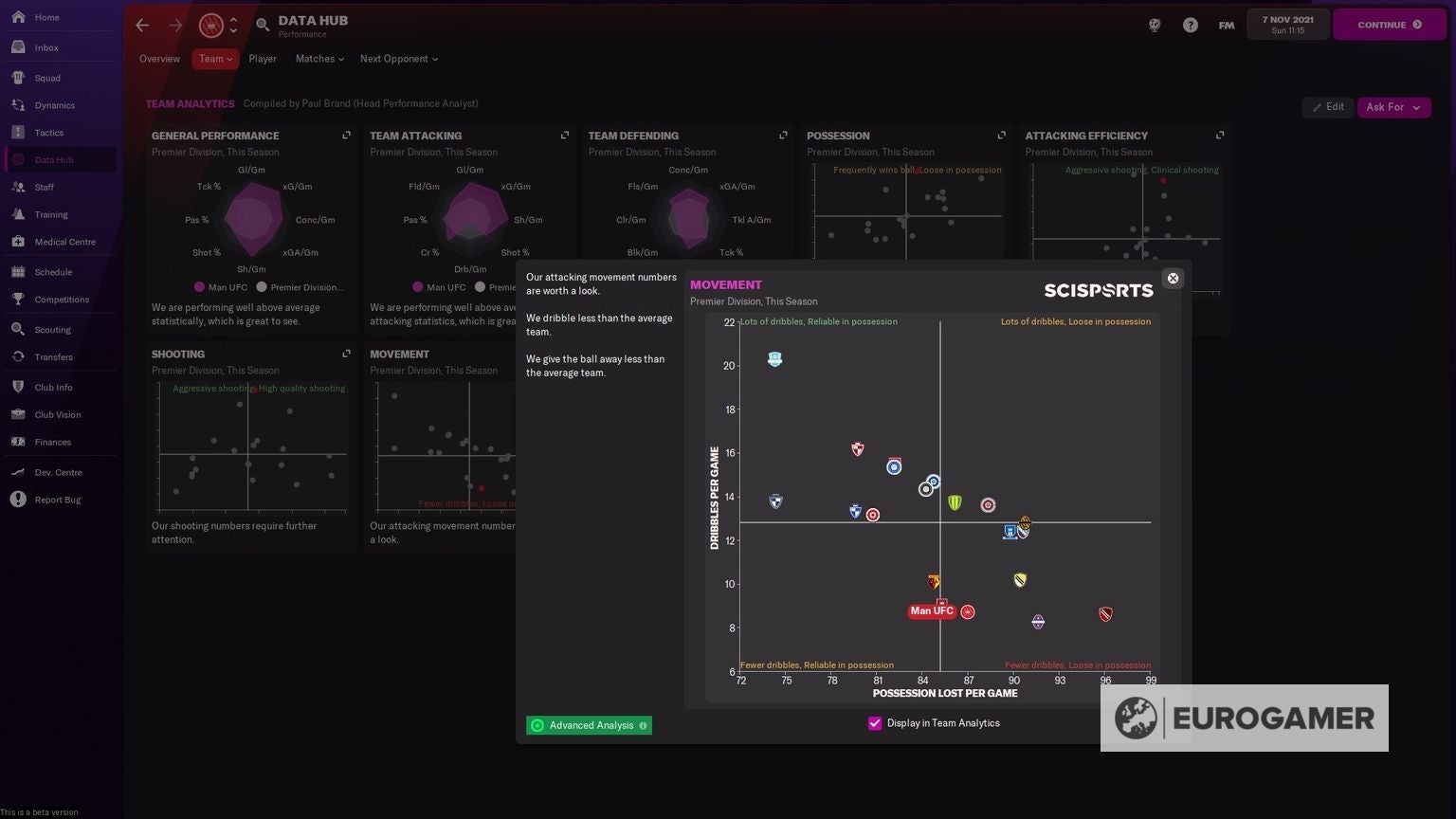The image size is (1456, 819).
Task: Expand General Performance panel
Action: [x=346, y=136]
